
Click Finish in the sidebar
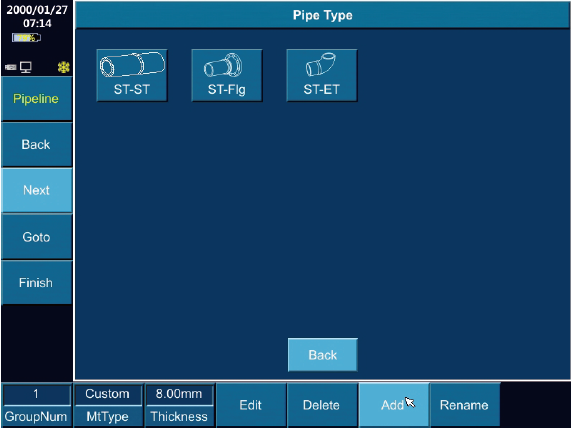36,283
